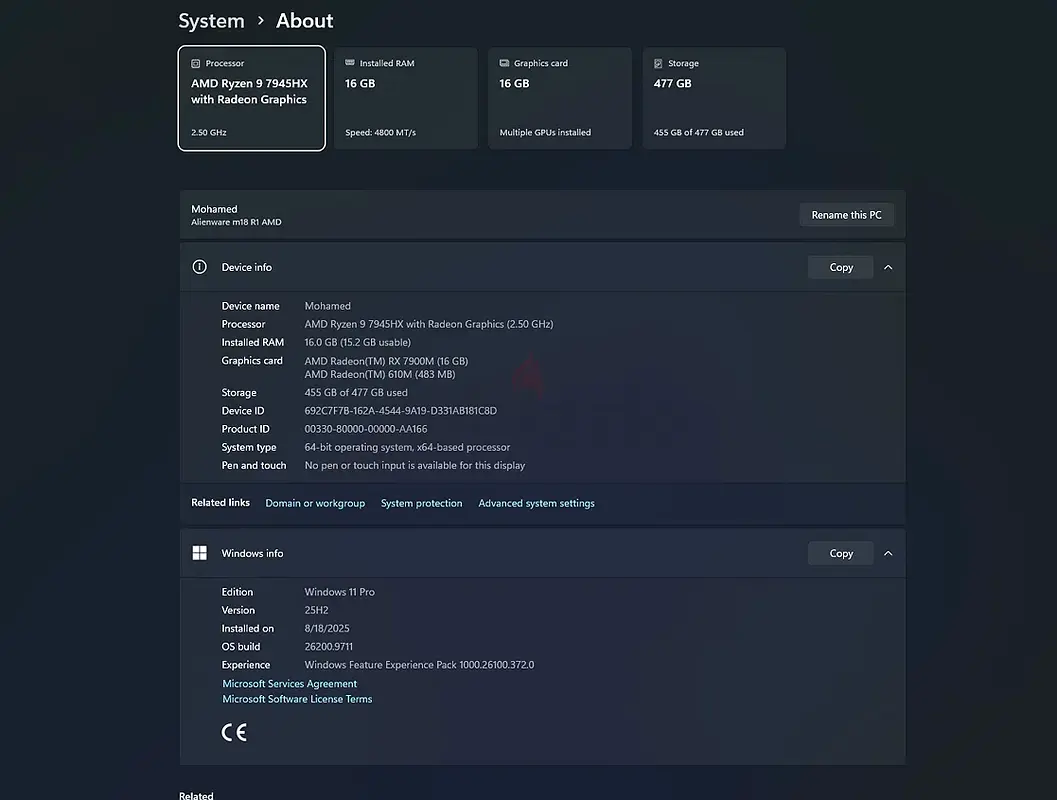Viewport: 1057px width, 800px height.
Task: Click the Windows Feature Experience Pack value
Action: coord(419,665)
